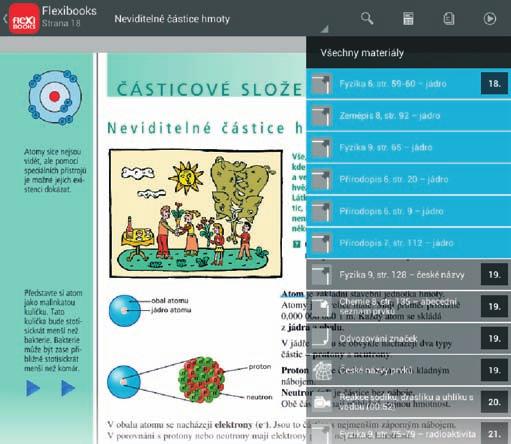Tap the play circle icon in top bar

(x=490, y=19)
